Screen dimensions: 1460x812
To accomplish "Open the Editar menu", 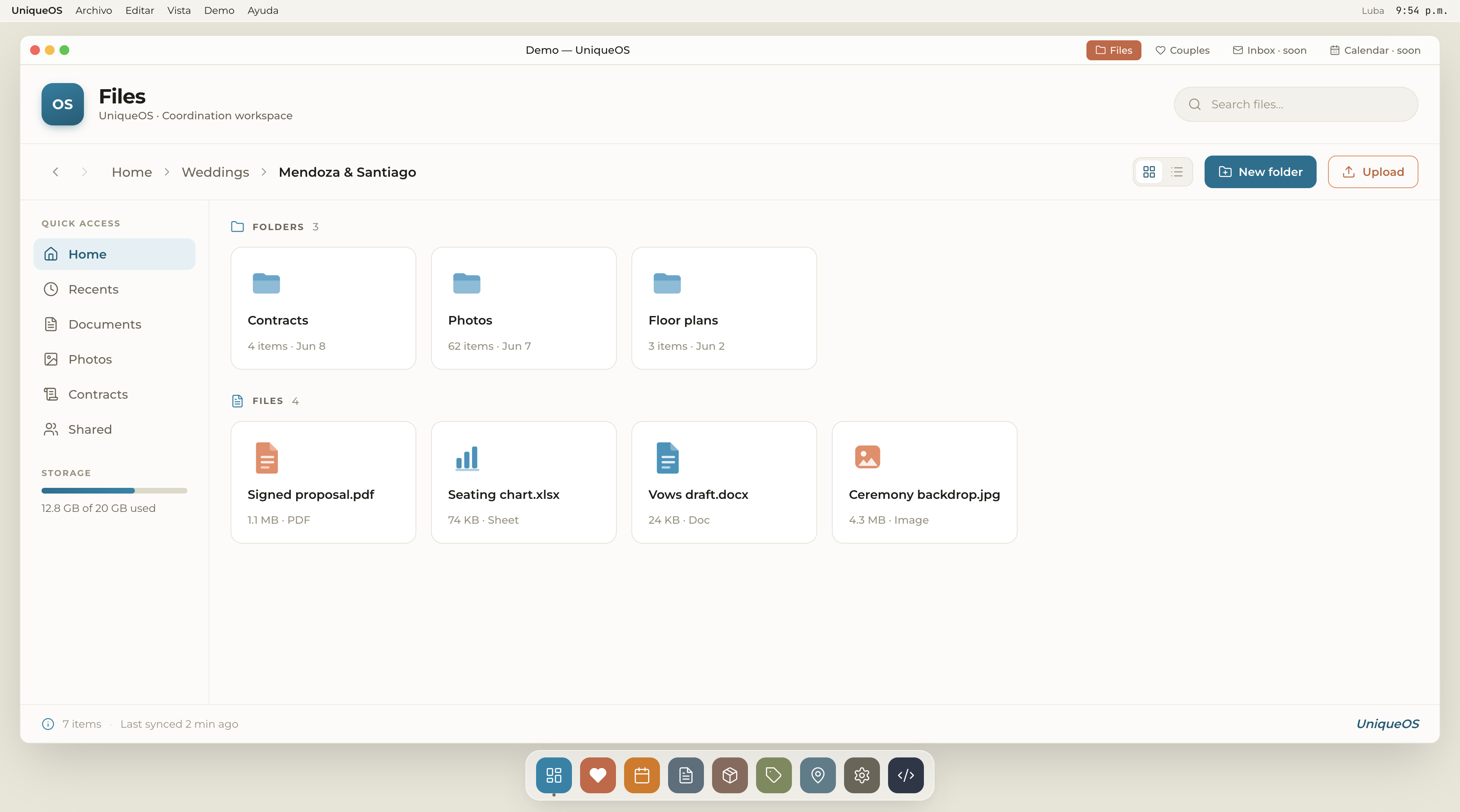I will click(139, 10).
